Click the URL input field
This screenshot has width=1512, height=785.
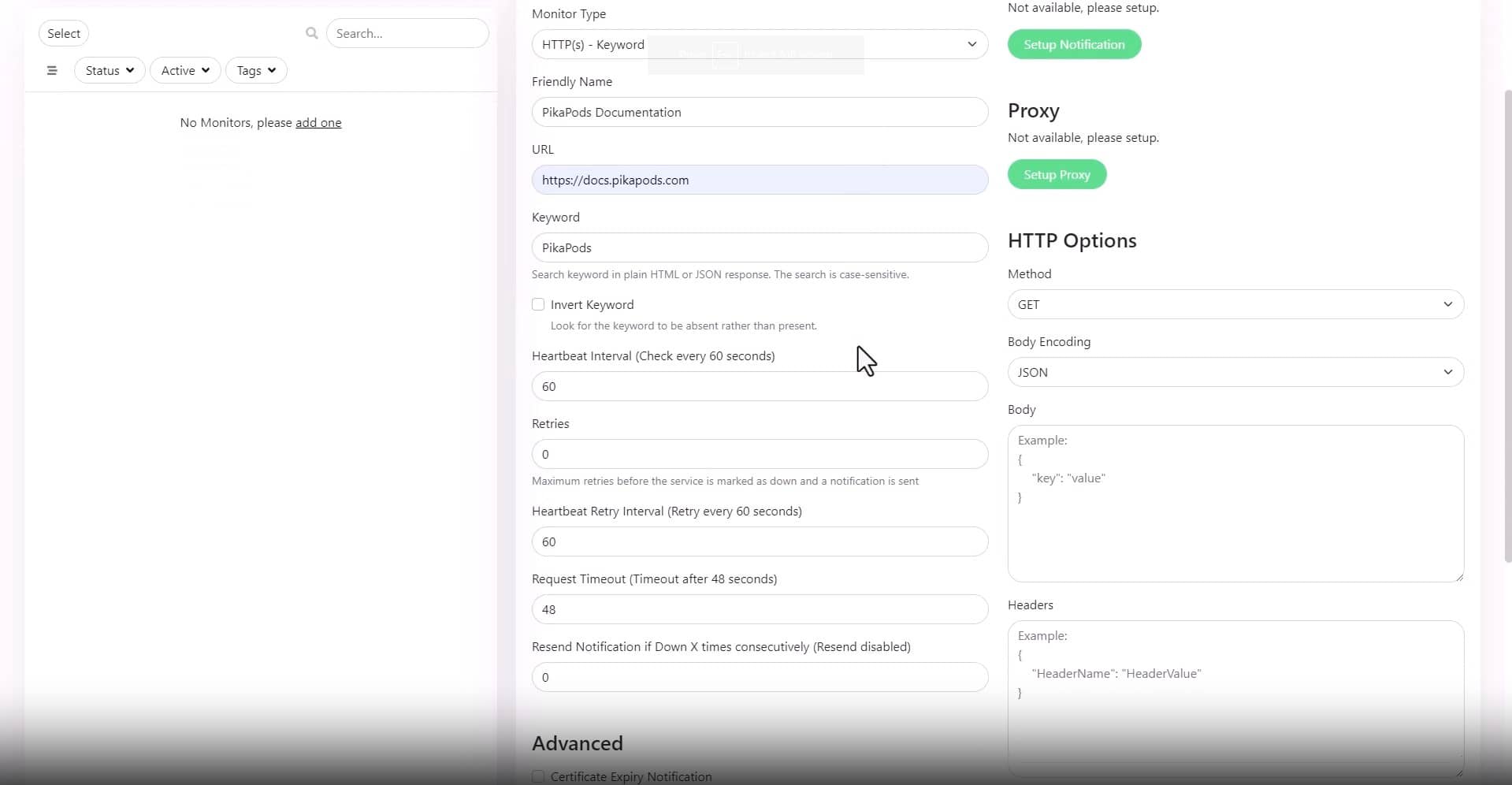pyautogui.click(x=759, y=180)
